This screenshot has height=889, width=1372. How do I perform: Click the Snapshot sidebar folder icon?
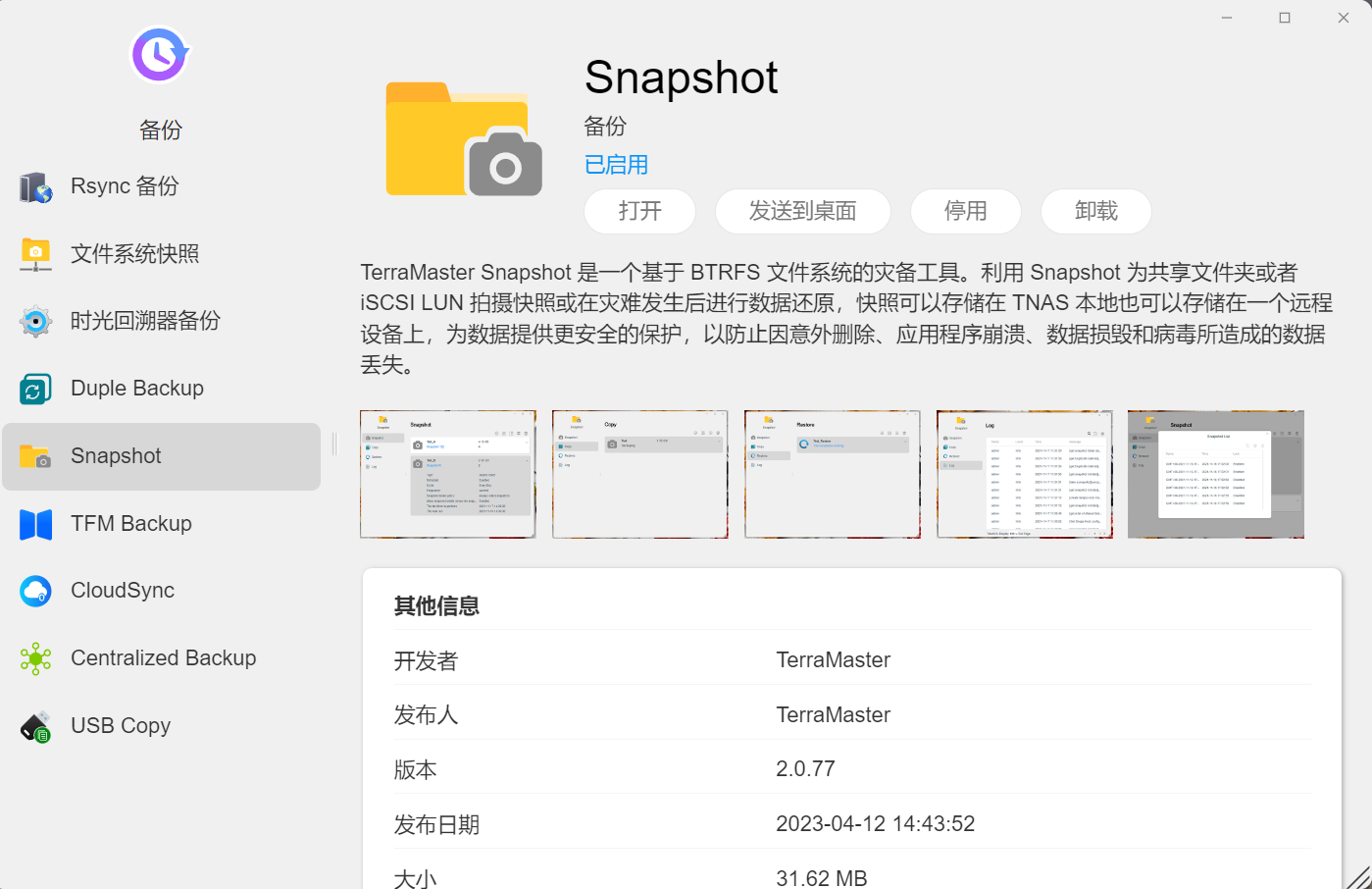pos(36,456)
